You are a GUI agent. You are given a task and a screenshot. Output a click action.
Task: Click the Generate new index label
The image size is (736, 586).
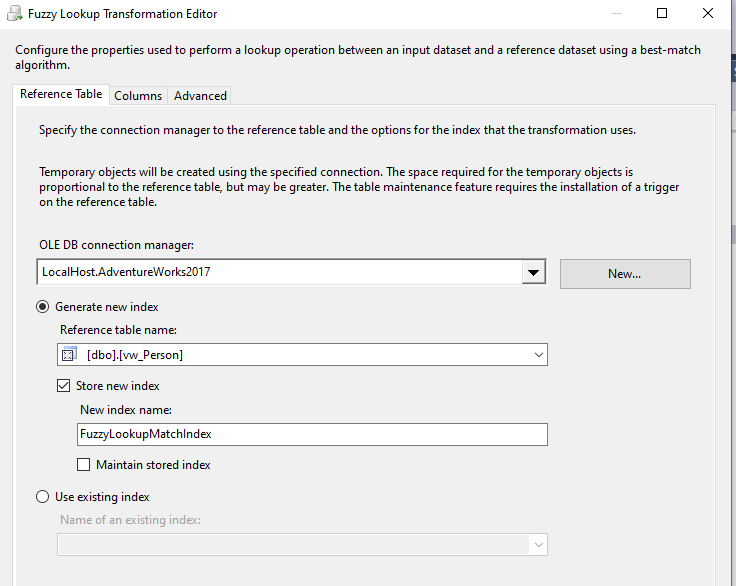[x=107, y=307]
